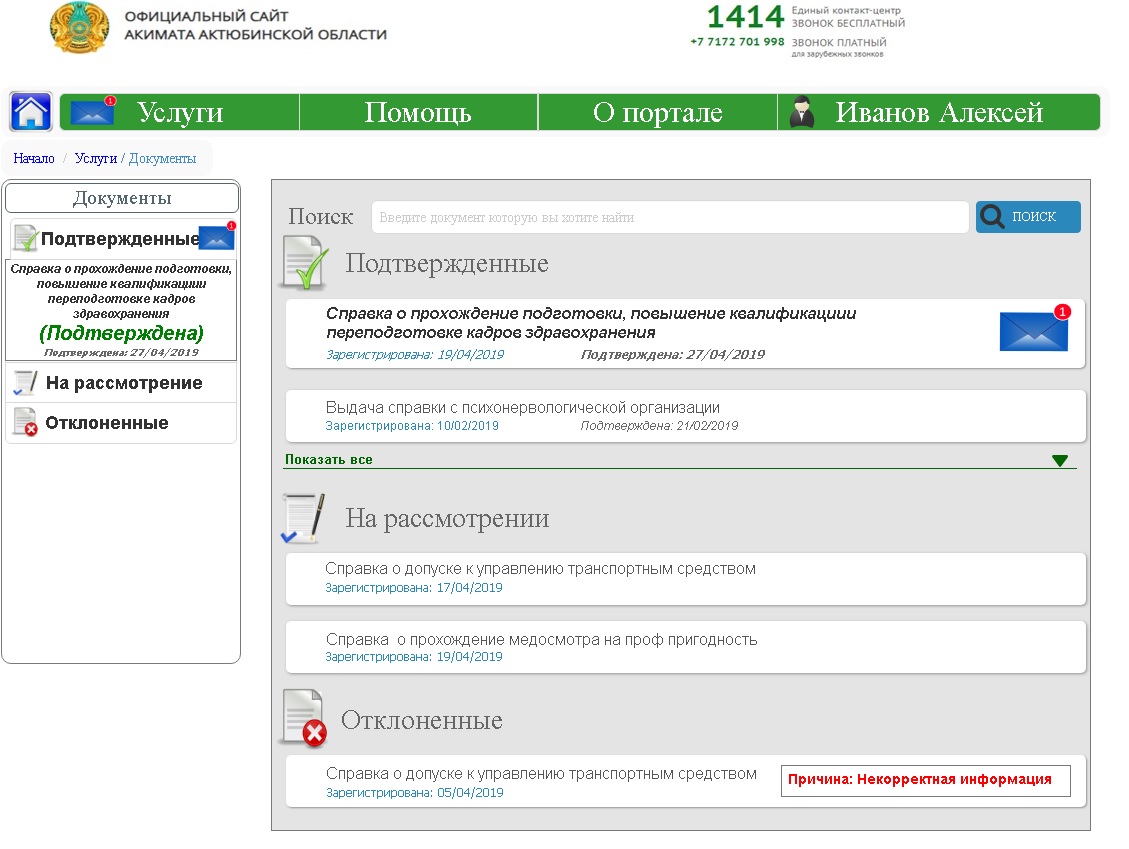Image resolution: width=1129 pixels, height=849 pixels.
Task: Click the site title Официальный сайт акимата
Action: [x=256, y=25]
